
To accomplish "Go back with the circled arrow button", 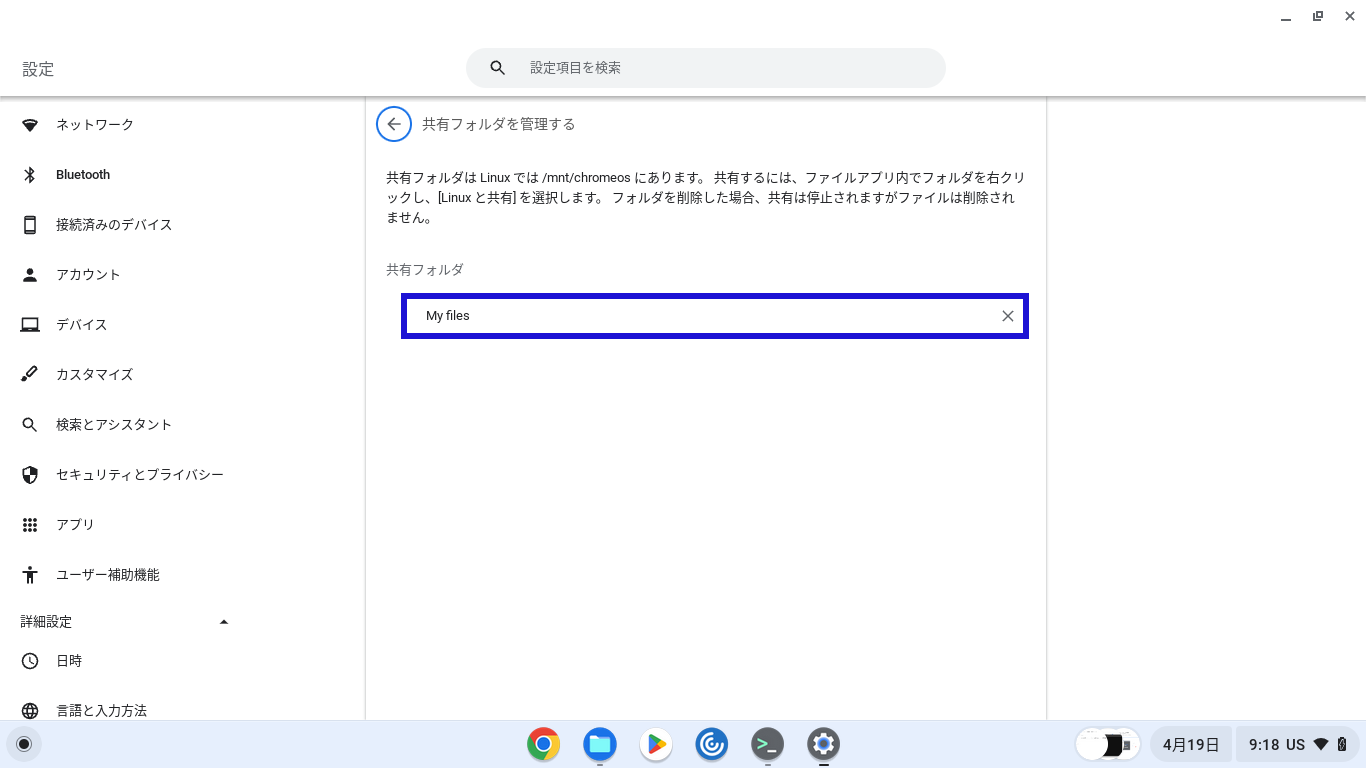I will (393, 124).
